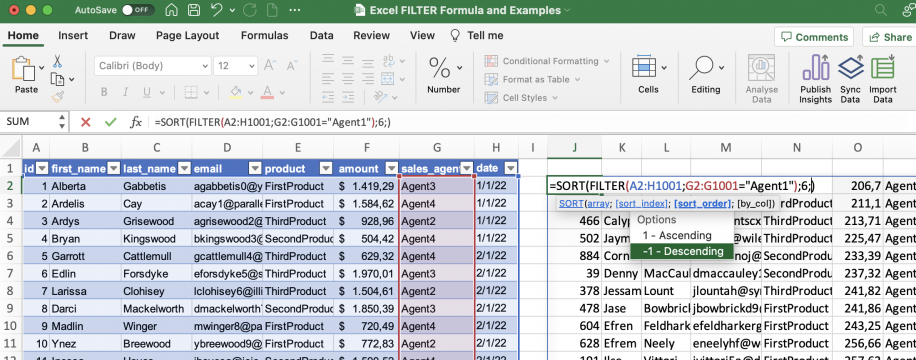Image resolution: width=916 pixels, height=360 pixels.
Task: Confirm formula with the green checkmark
Action: (110, 122)
